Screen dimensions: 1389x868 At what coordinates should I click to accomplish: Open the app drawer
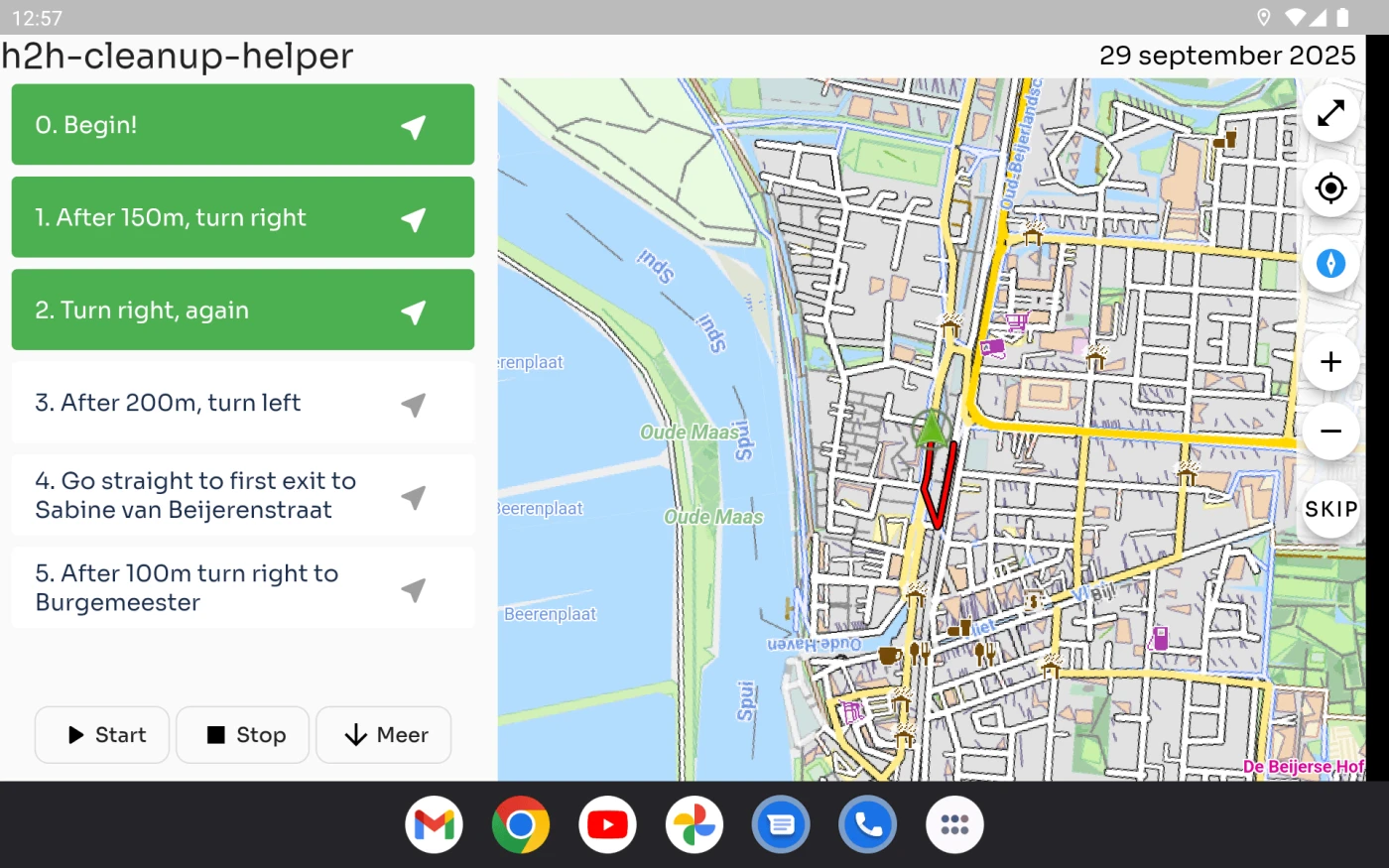pyautogui.click(x=954, y=824)
